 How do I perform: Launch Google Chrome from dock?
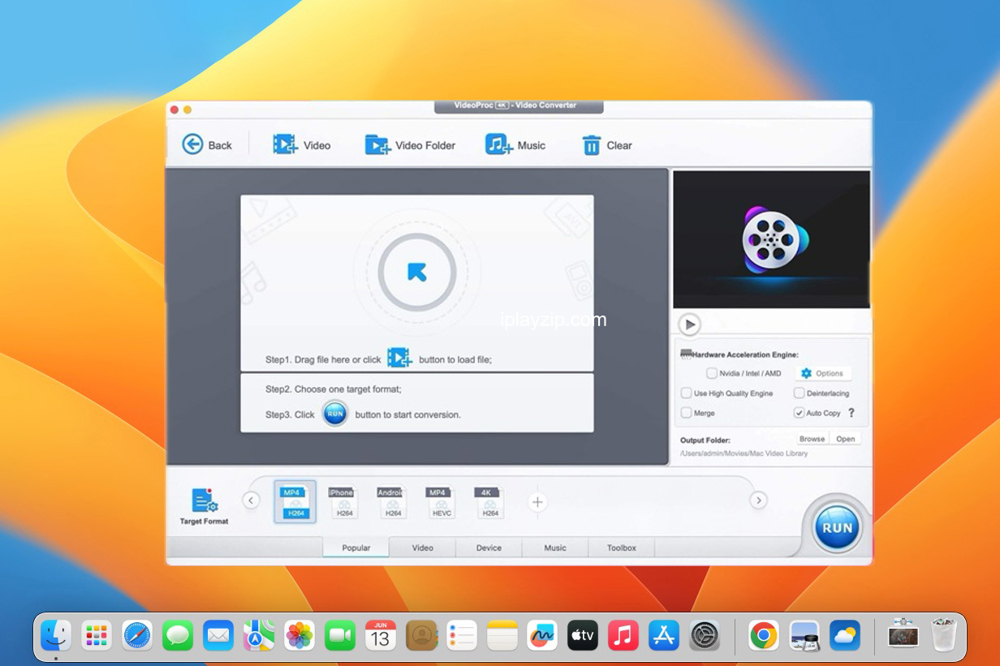pyautogui.click(x=763, y=635)
